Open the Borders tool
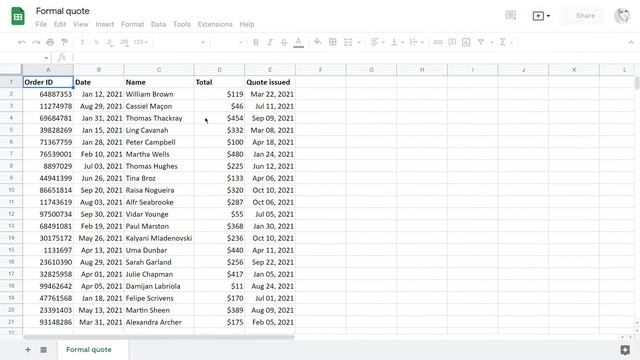The width and height of the screenshot is (640, 360). [x=333, y=42]
